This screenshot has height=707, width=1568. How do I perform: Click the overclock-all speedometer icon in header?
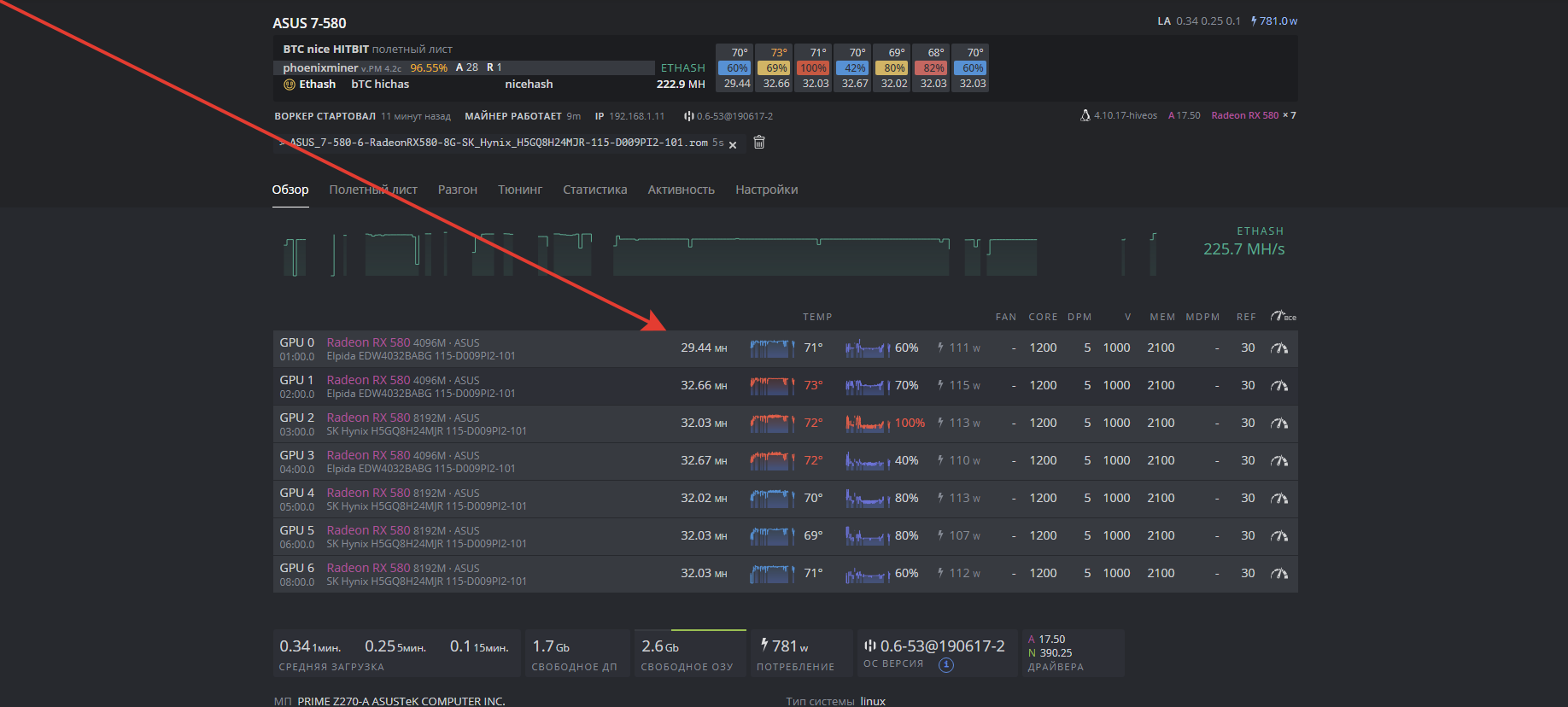[x=1283, y=316]
